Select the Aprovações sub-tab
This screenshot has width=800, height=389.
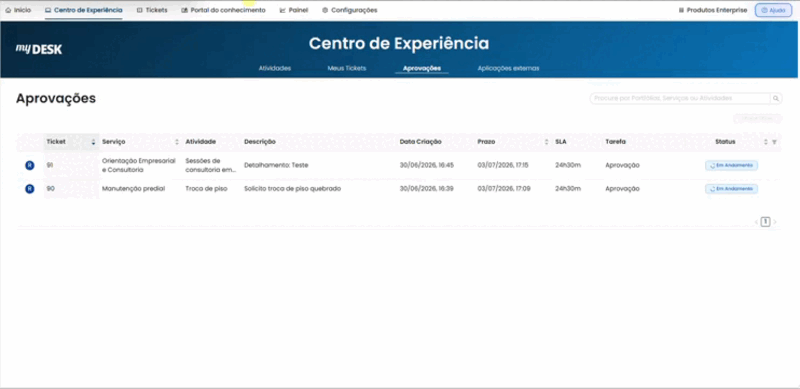point(422,68)
